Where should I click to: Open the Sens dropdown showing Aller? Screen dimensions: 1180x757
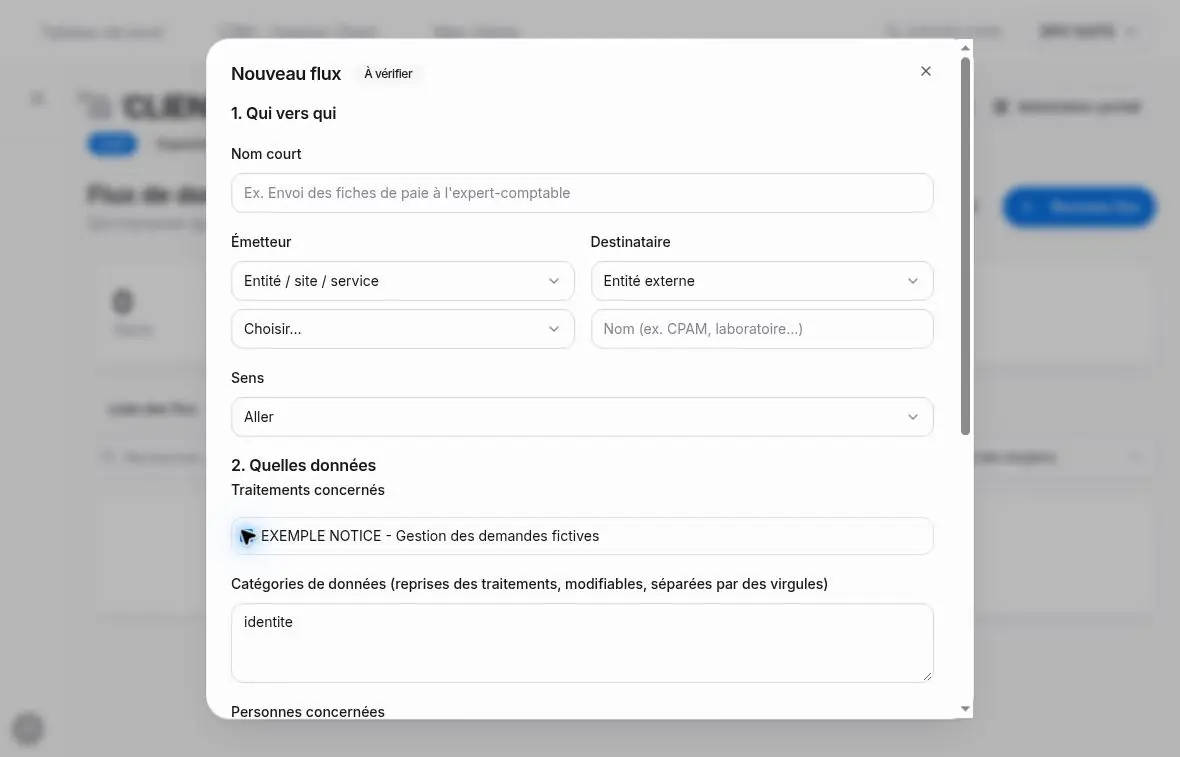(582, 417)
